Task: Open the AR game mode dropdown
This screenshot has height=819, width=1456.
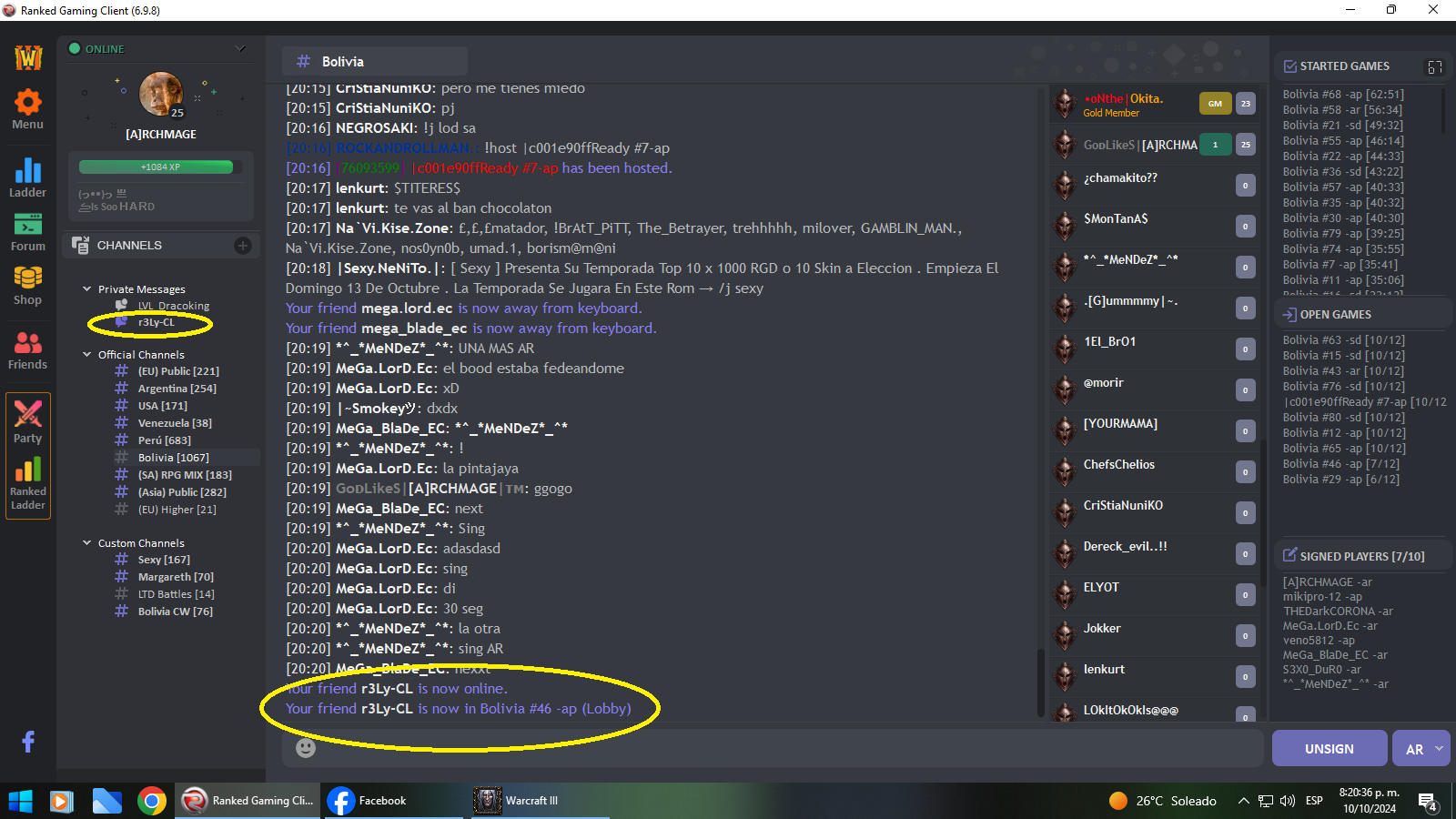Action: point(1422,749)
